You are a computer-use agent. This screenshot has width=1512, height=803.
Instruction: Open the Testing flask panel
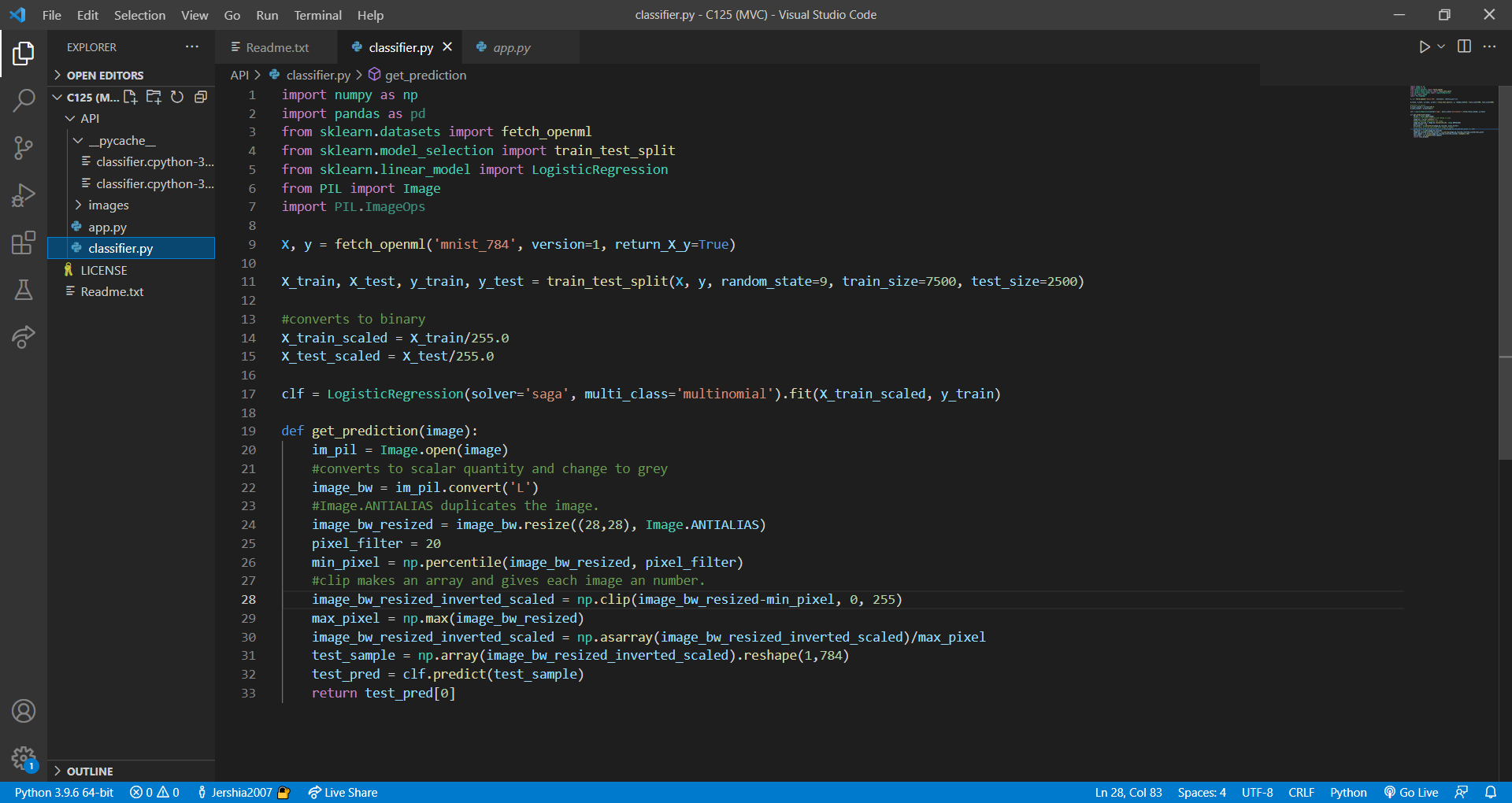[24, 290]
